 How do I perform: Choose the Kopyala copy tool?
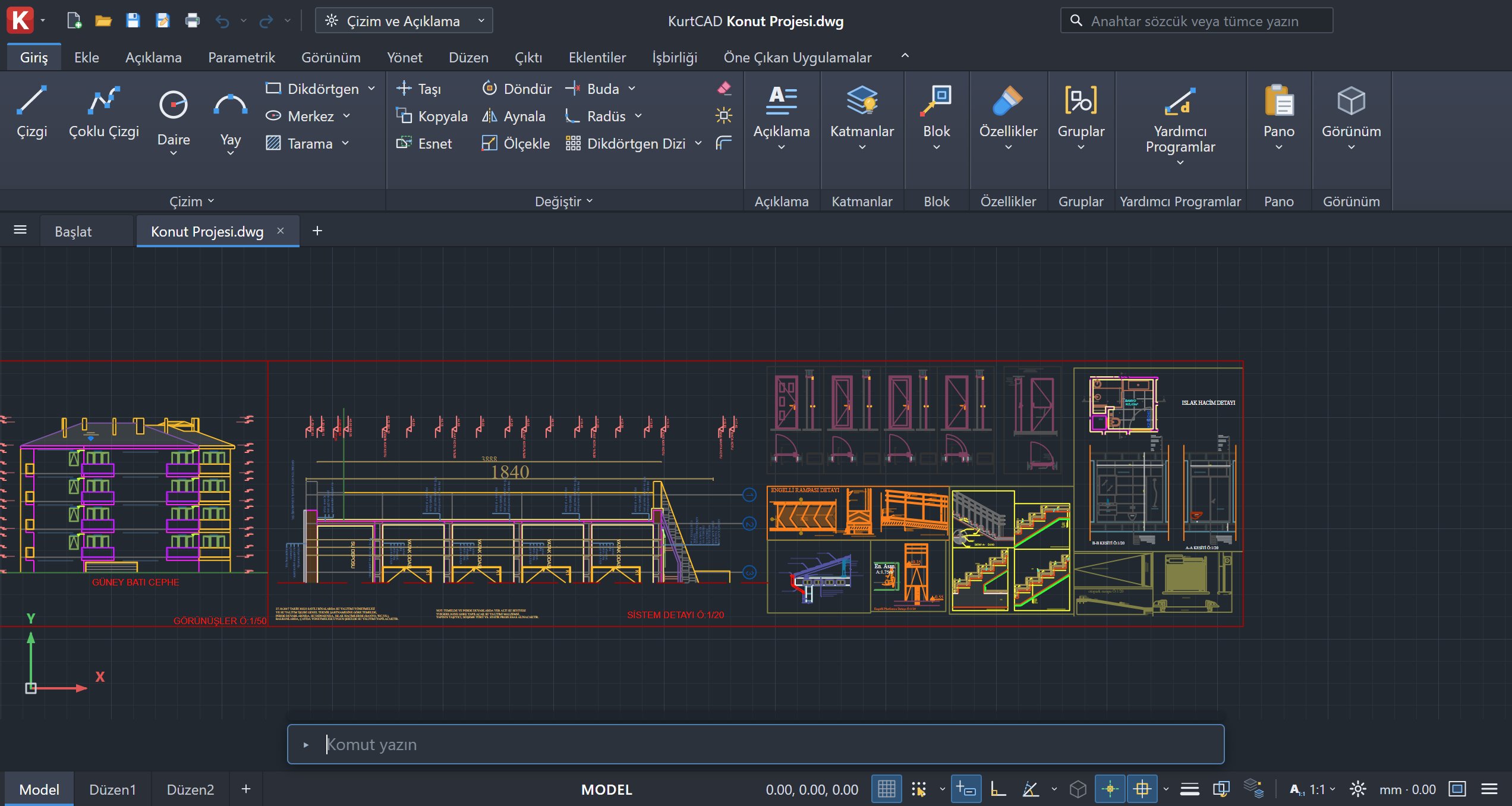[x=431, y=116]
